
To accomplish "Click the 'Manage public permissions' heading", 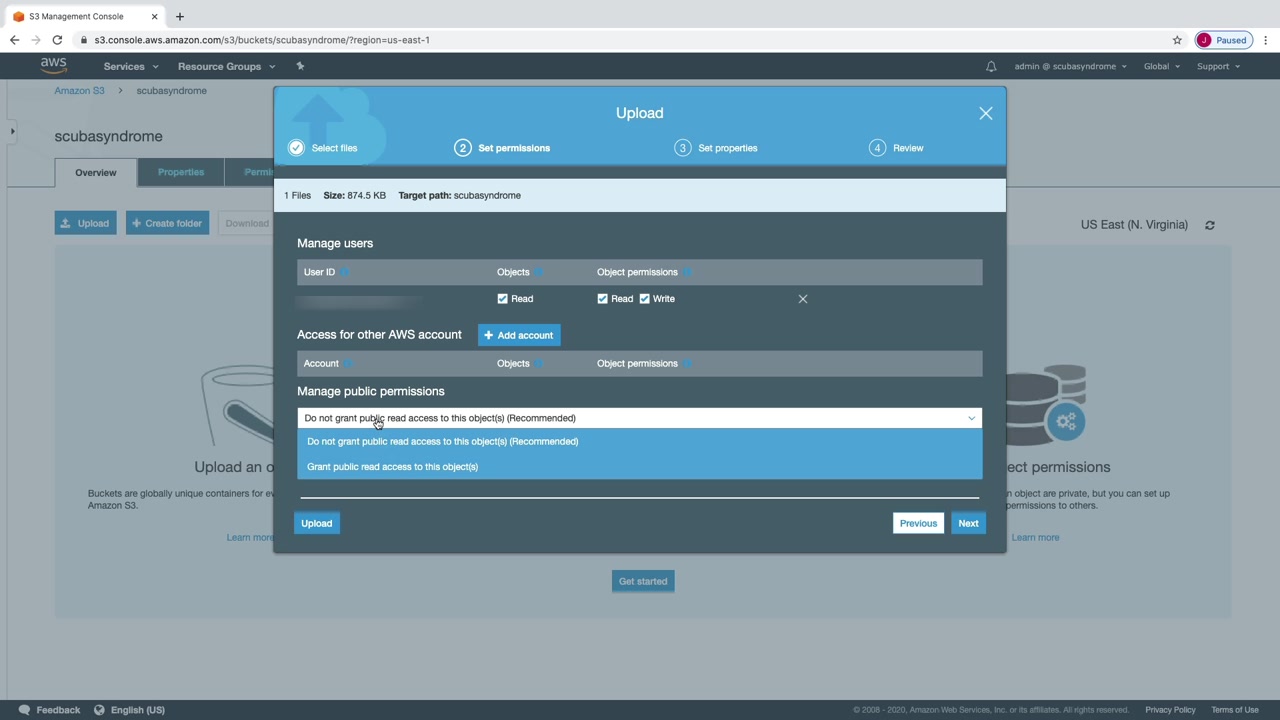I will point(371,391).
